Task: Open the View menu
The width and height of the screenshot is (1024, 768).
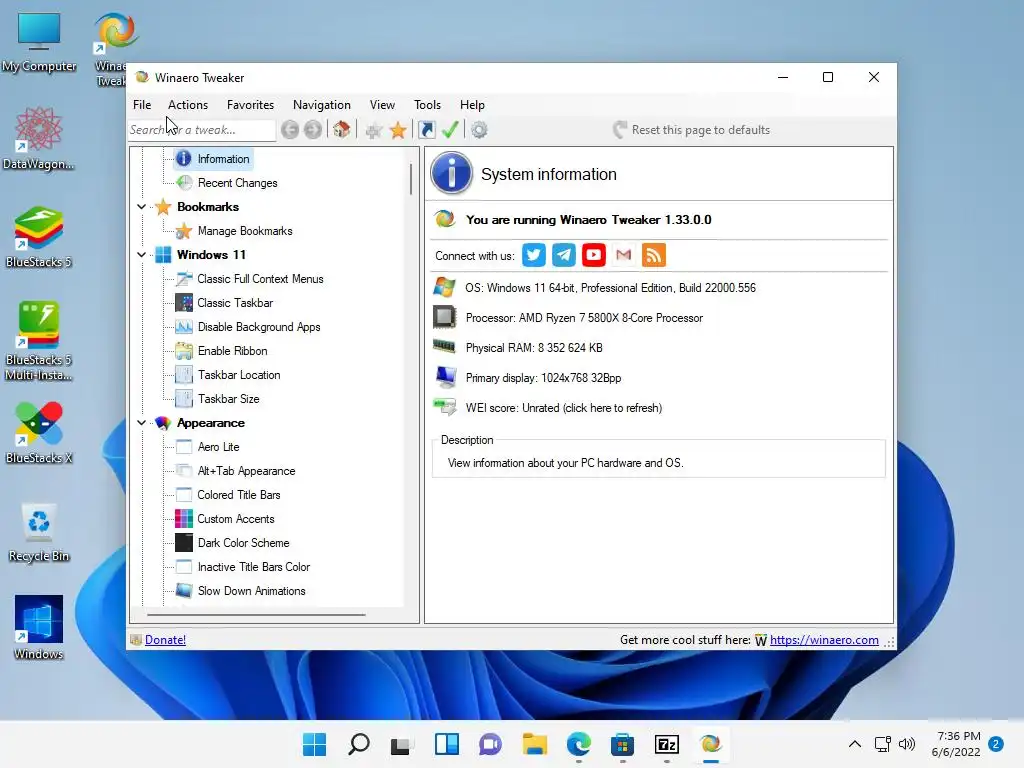Action: pyautogui.click(x=382, y=104)
